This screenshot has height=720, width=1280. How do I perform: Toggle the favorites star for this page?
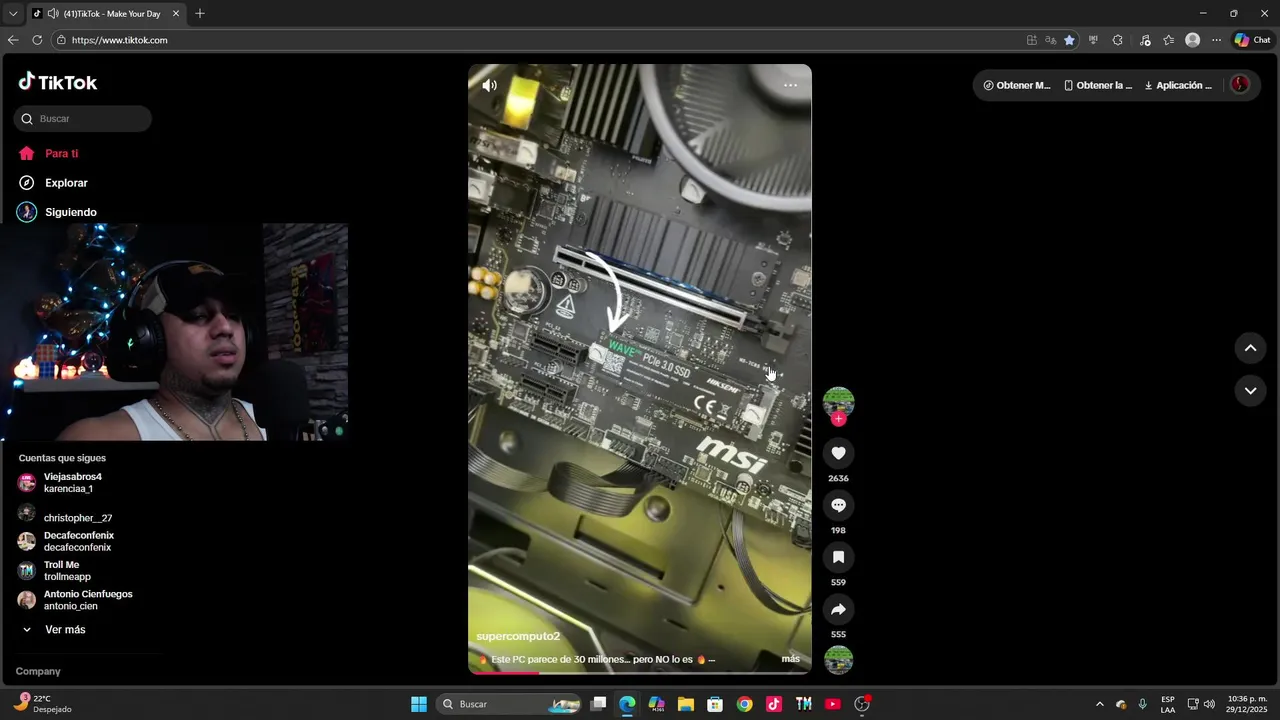pos(1069,40)
